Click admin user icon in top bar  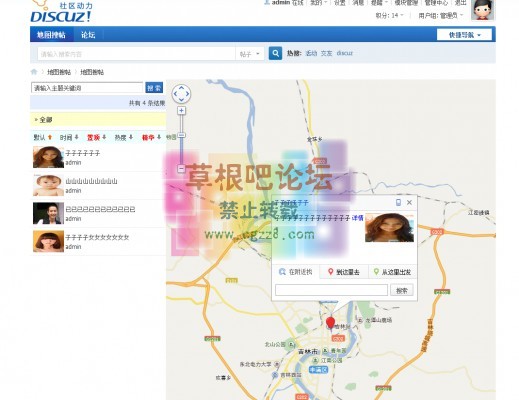pyautogui.click(x=267, y=3)
